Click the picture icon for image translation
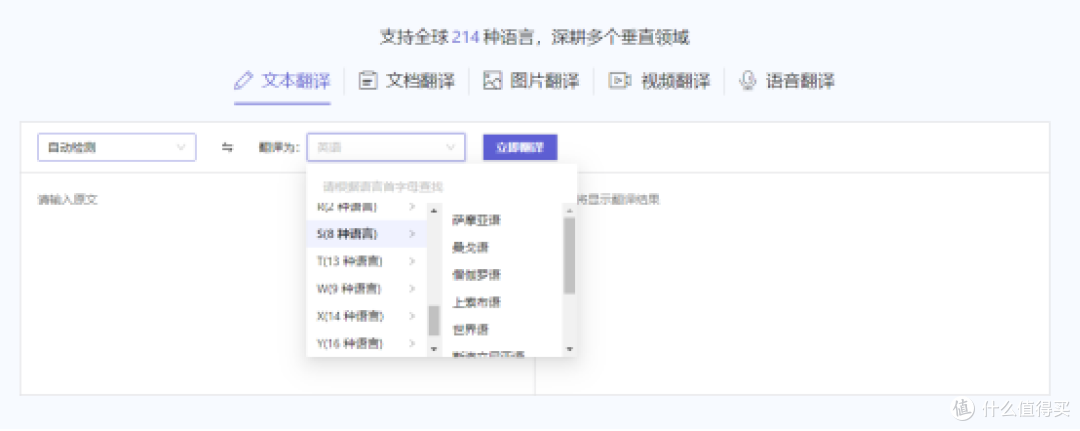This screenshot has width=1080, height=431. [x=492, y=81]
